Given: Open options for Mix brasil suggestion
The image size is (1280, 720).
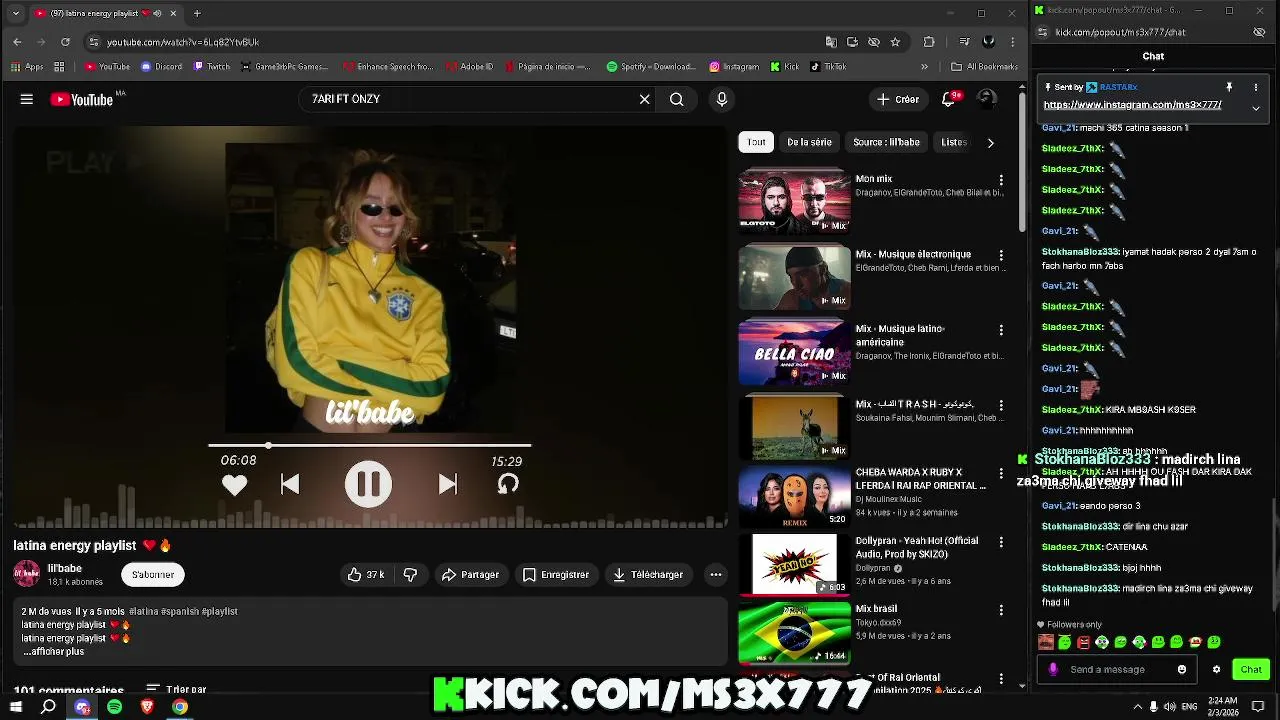Looking at the screenshot, I should [x=1001, y=610].
